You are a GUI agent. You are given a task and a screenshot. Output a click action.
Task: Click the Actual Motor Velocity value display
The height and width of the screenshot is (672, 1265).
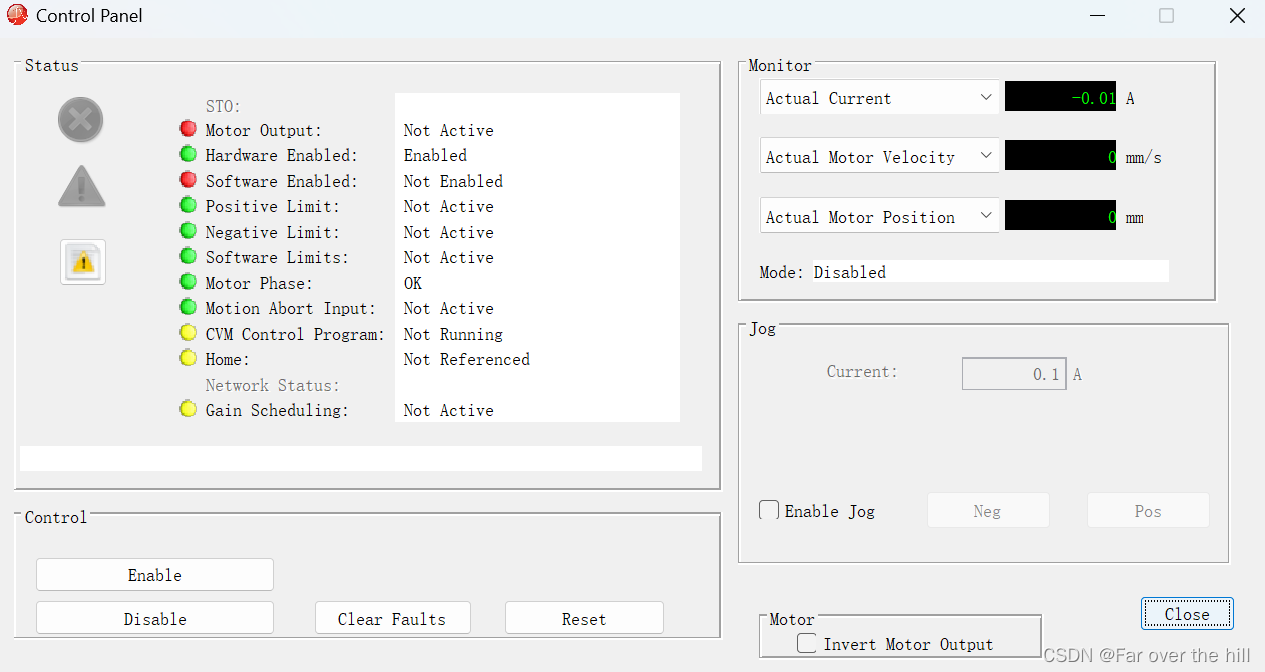tap(1060, 156)
